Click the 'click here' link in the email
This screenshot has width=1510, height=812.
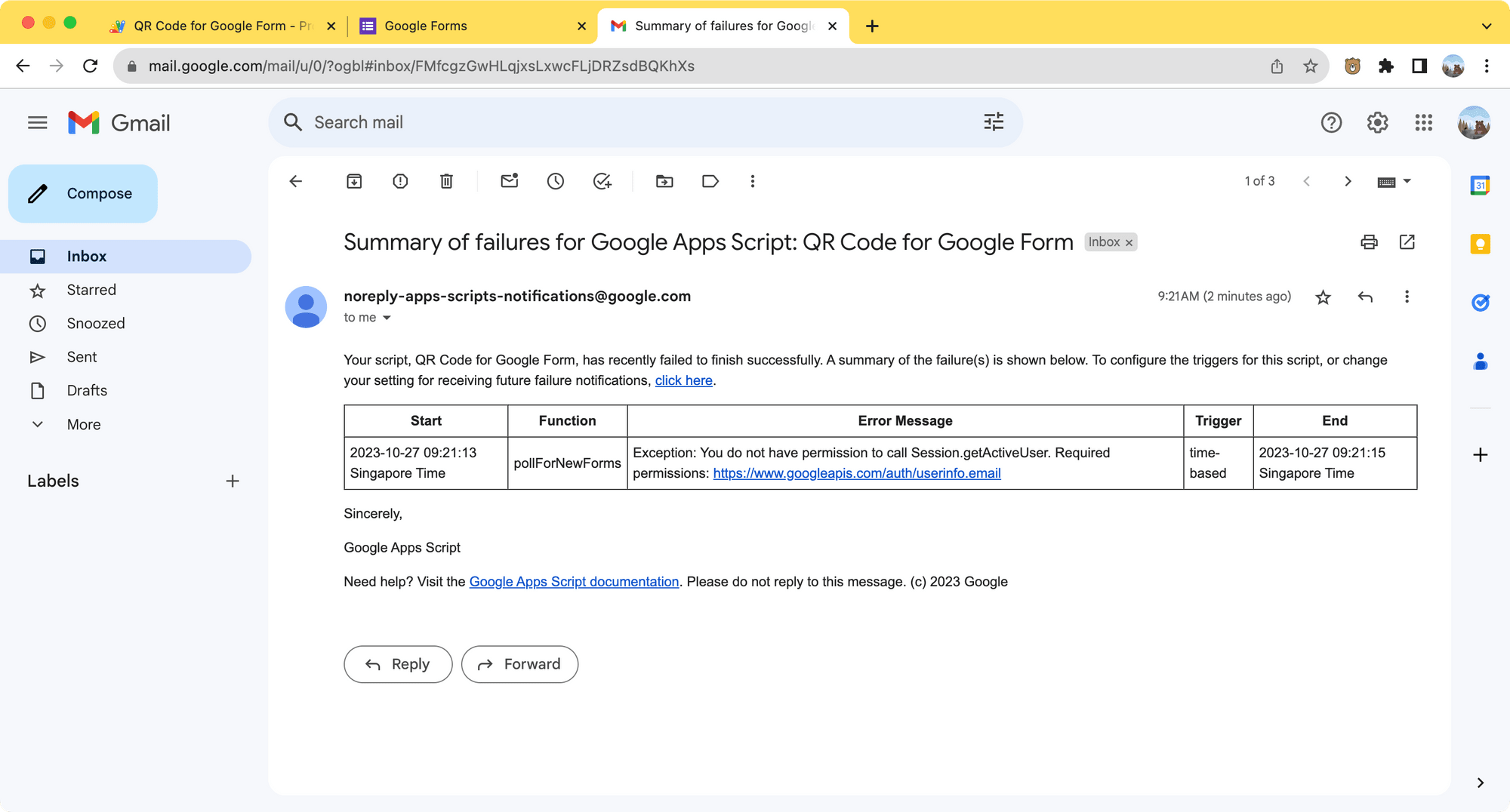683,380
